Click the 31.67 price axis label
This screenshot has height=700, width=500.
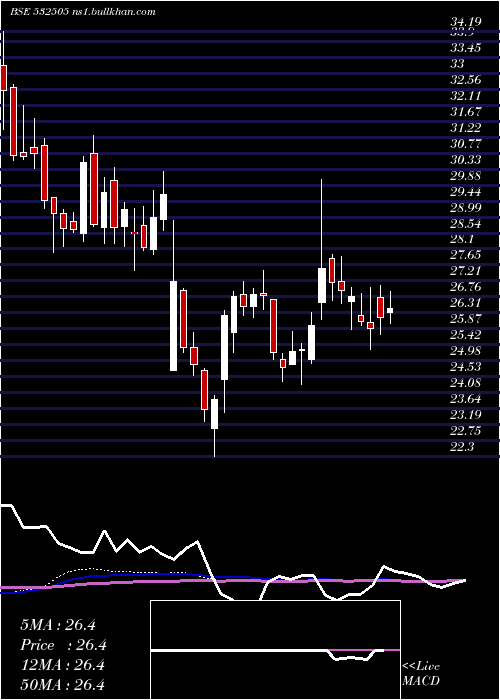coord(466,112)
